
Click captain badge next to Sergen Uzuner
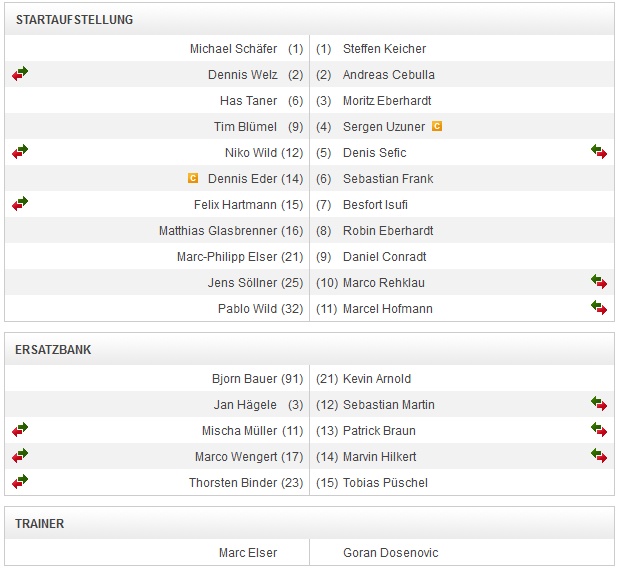click(x=436, y=127)
